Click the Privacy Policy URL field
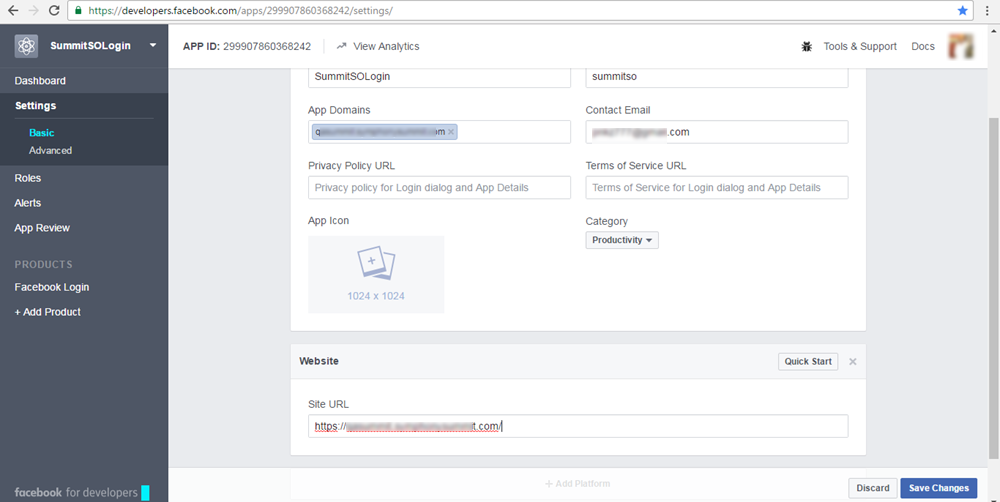Viewport: 1000px width, 502px height. pyautogui.click(x=439, y=188)
